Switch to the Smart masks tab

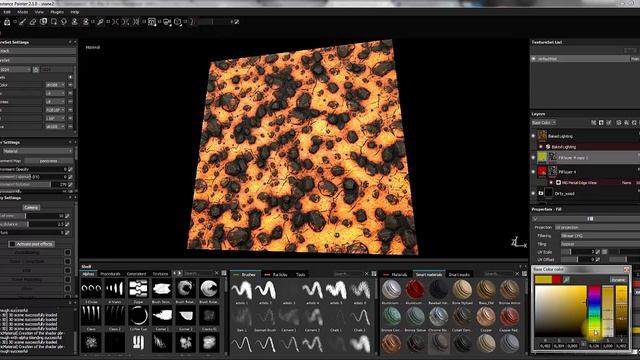pyautogui.click(x=459, y=275)
